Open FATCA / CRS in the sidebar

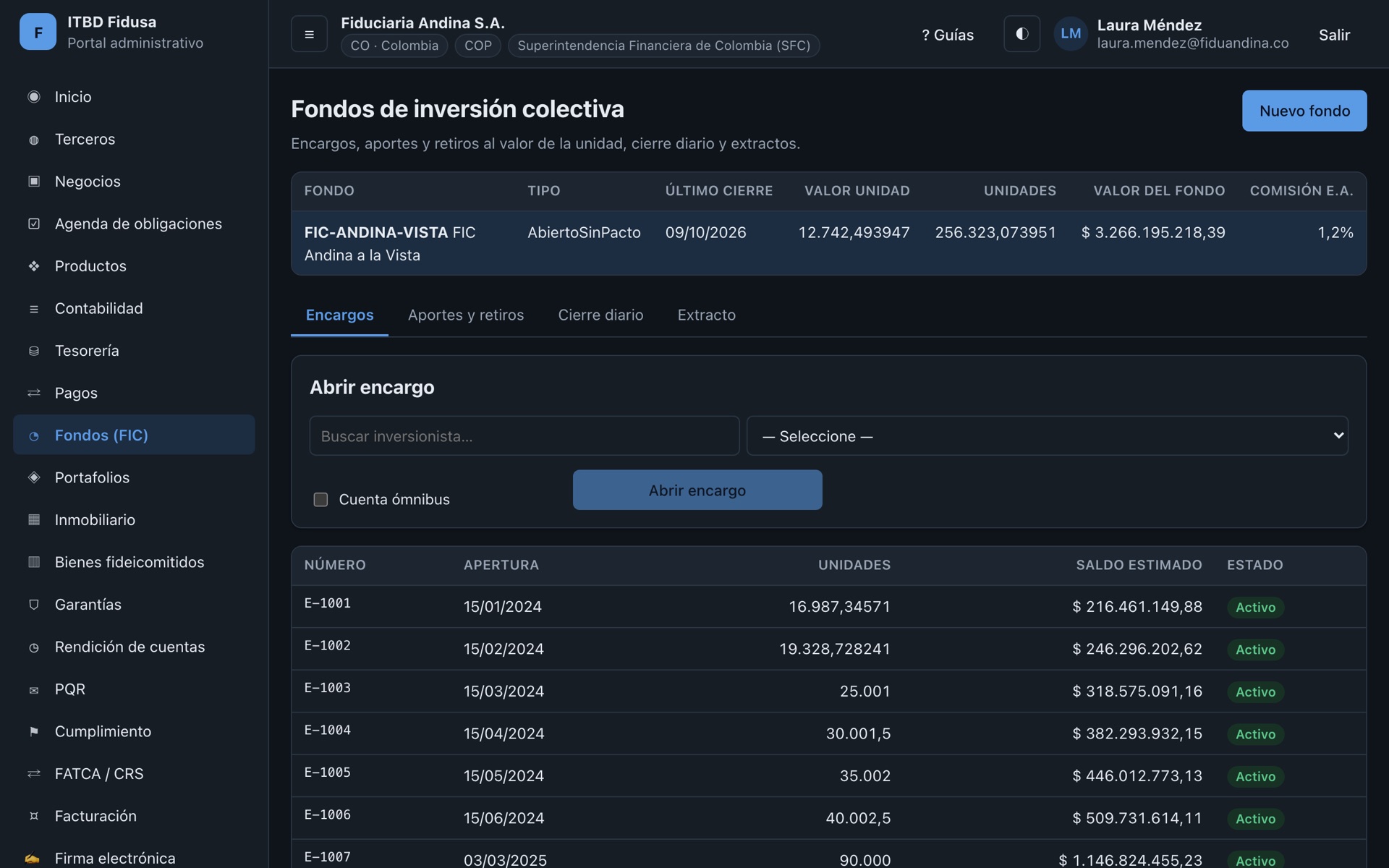tap(134, 774)
